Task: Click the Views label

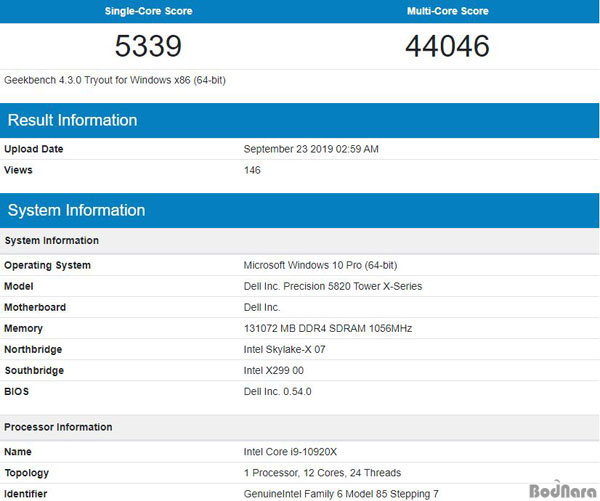Action: coord(18,170)
